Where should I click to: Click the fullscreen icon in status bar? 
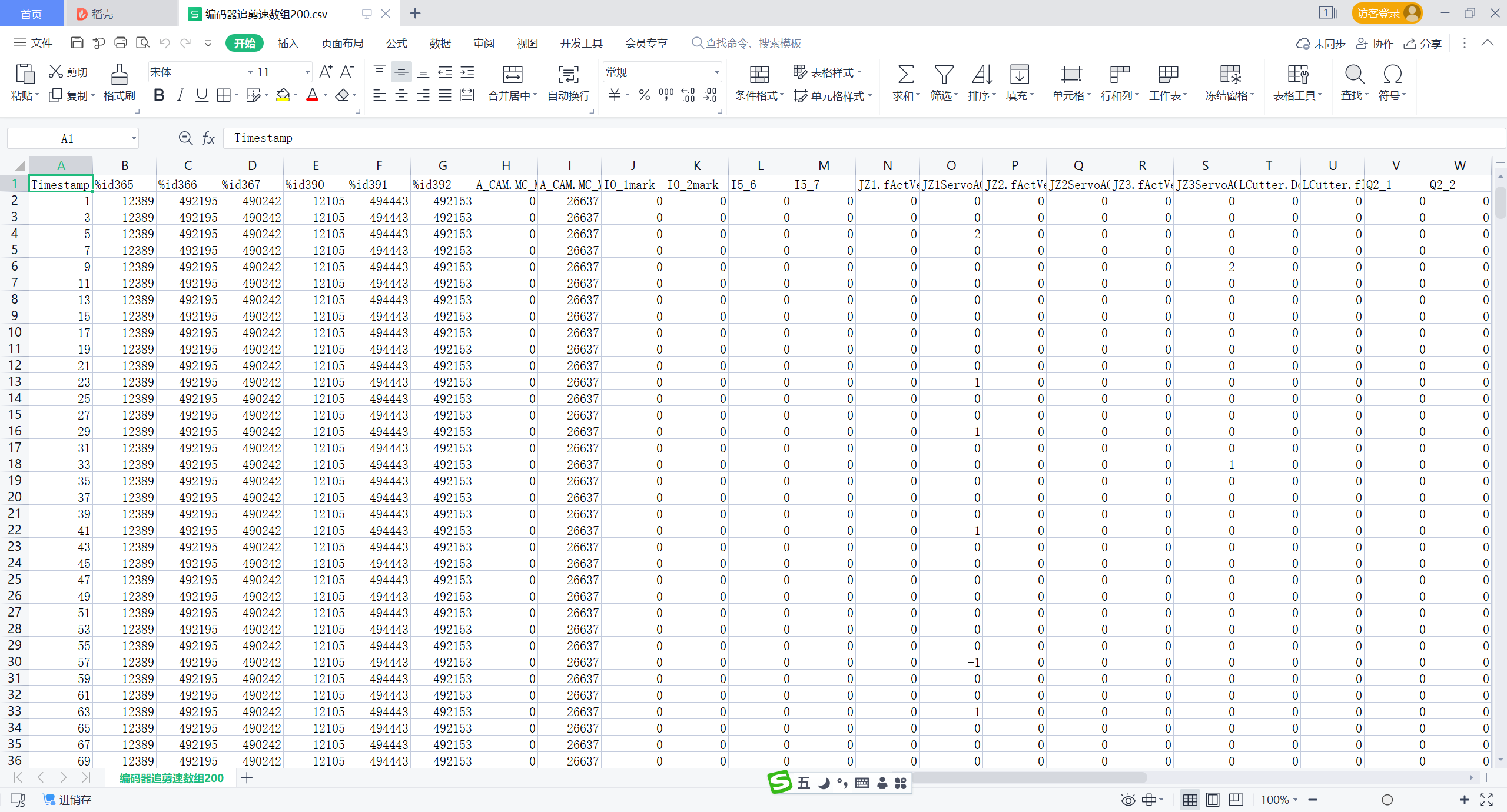1486,800
